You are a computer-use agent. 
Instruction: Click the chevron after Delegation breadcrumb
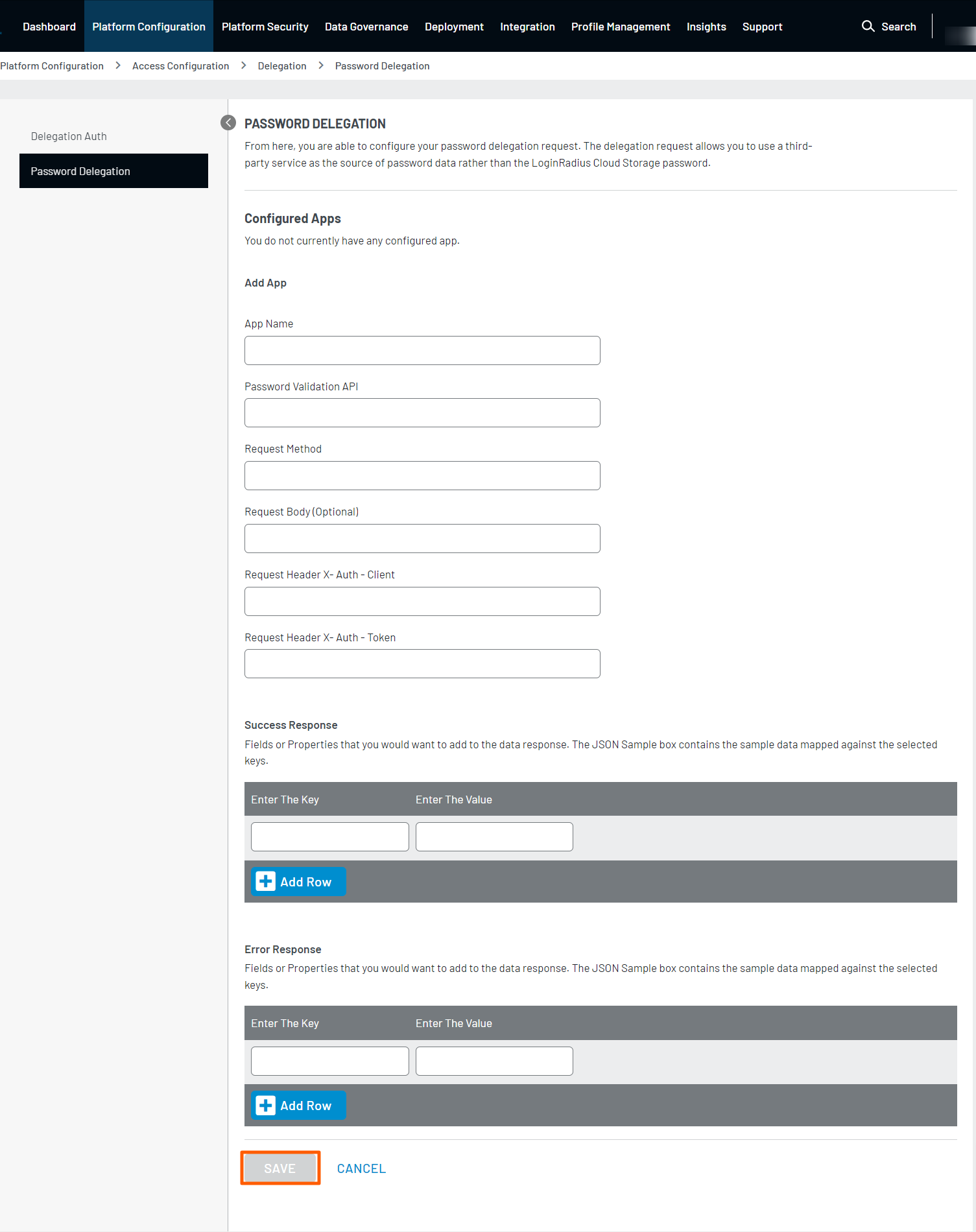coord(320,65)
